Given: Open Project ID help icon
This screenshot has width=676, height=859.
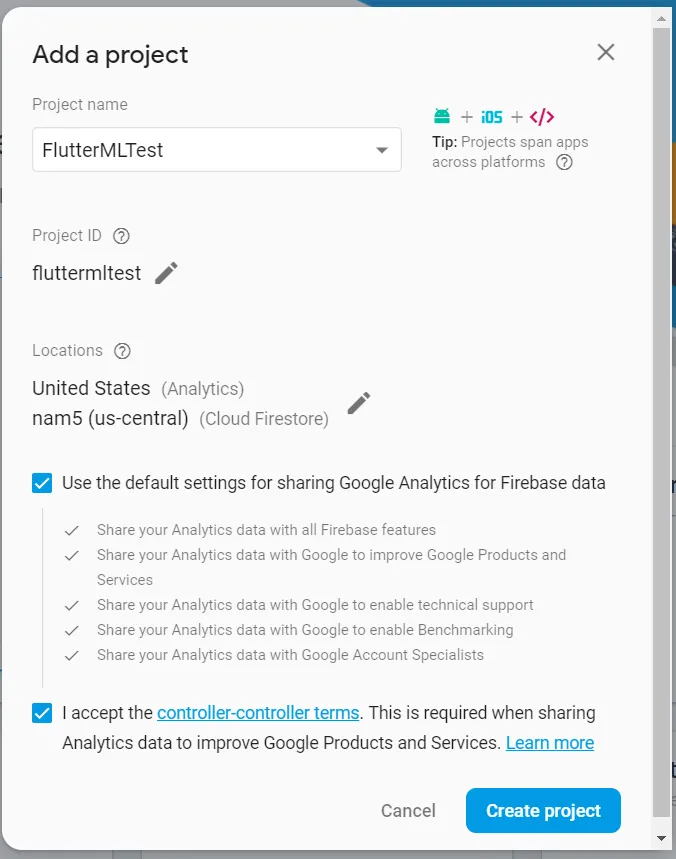Looking at the screenshot, I should coord(121,236).
